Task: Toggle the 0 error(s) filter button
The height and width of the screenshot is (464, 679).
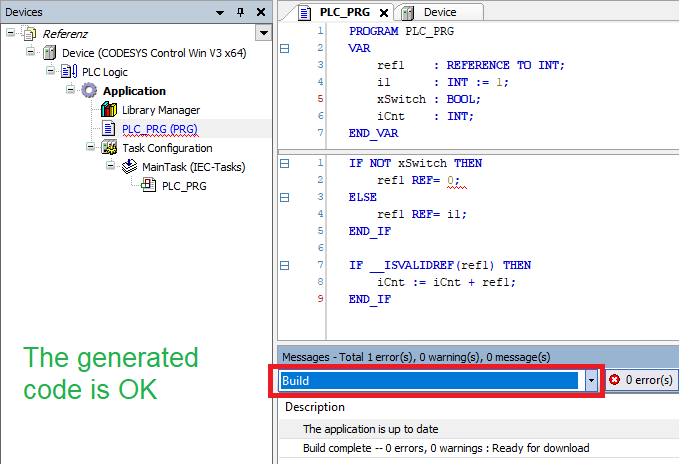Action: pos(642,381)
